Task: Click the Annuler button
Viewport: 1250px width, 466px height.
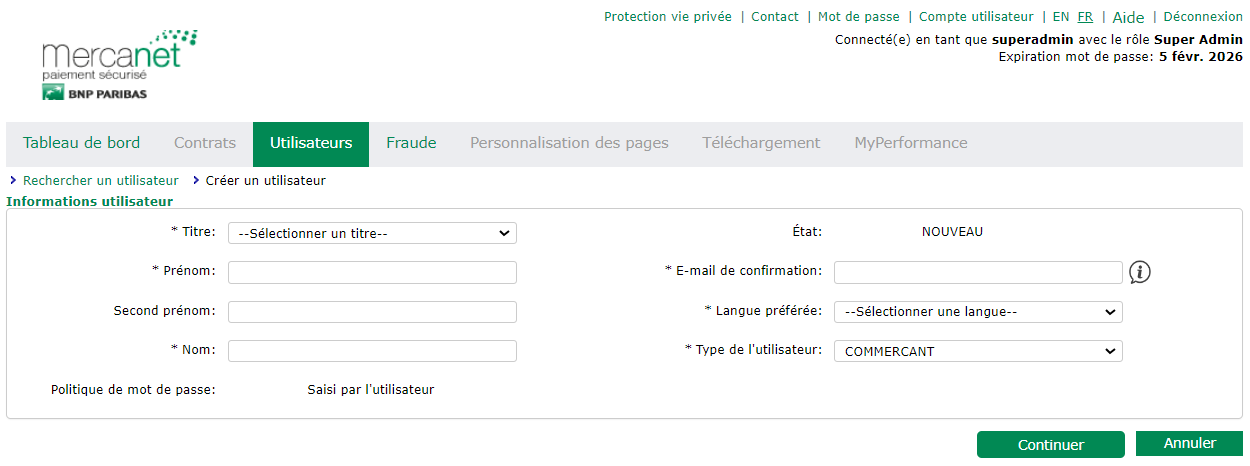Action: (1189, 443)
